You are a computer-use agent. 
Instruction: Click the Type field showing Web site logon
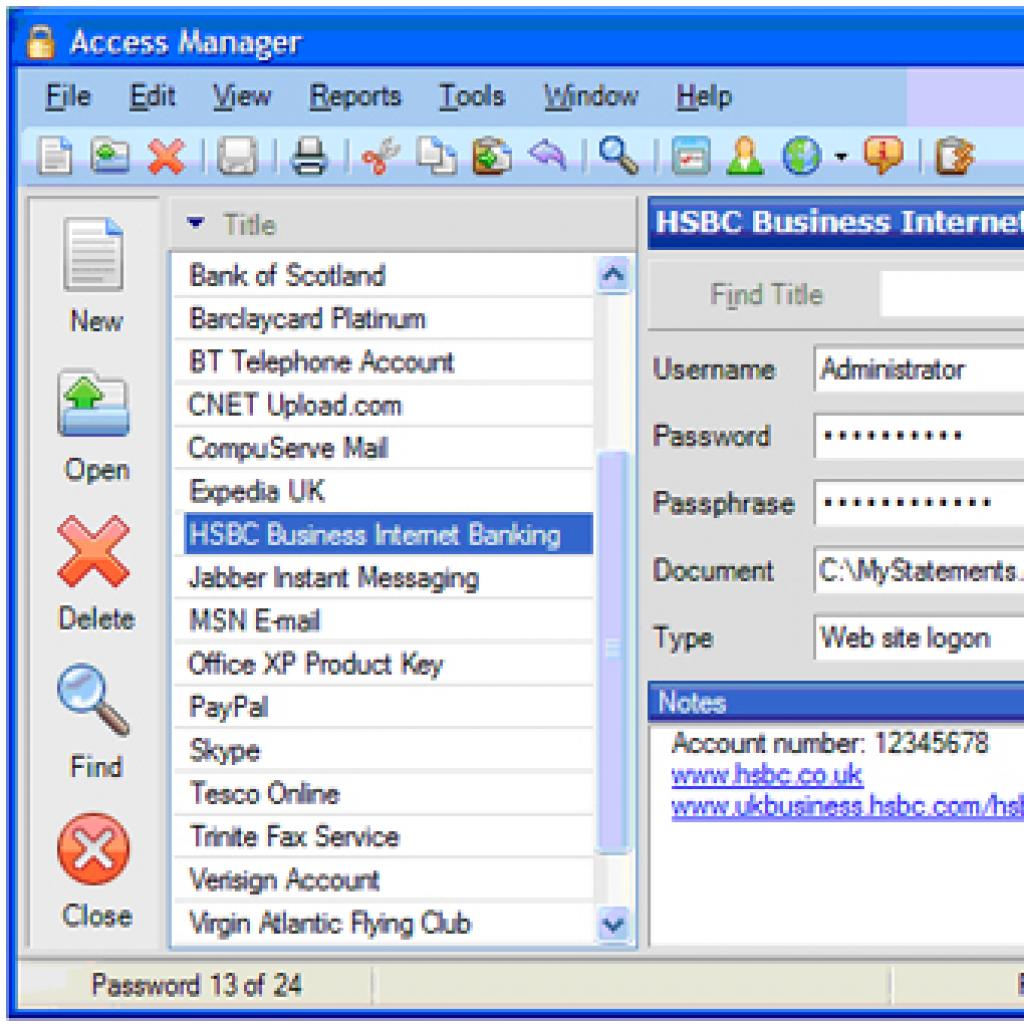click(x=919, y=637)
